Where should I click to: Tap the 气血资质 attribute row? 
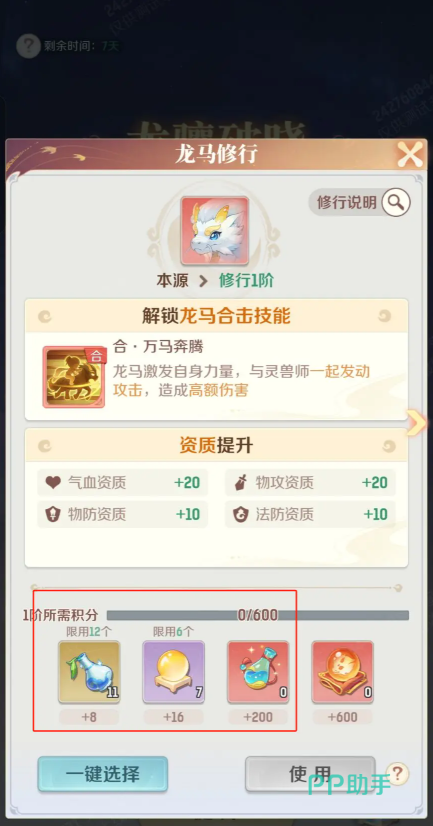coord(122,483)
